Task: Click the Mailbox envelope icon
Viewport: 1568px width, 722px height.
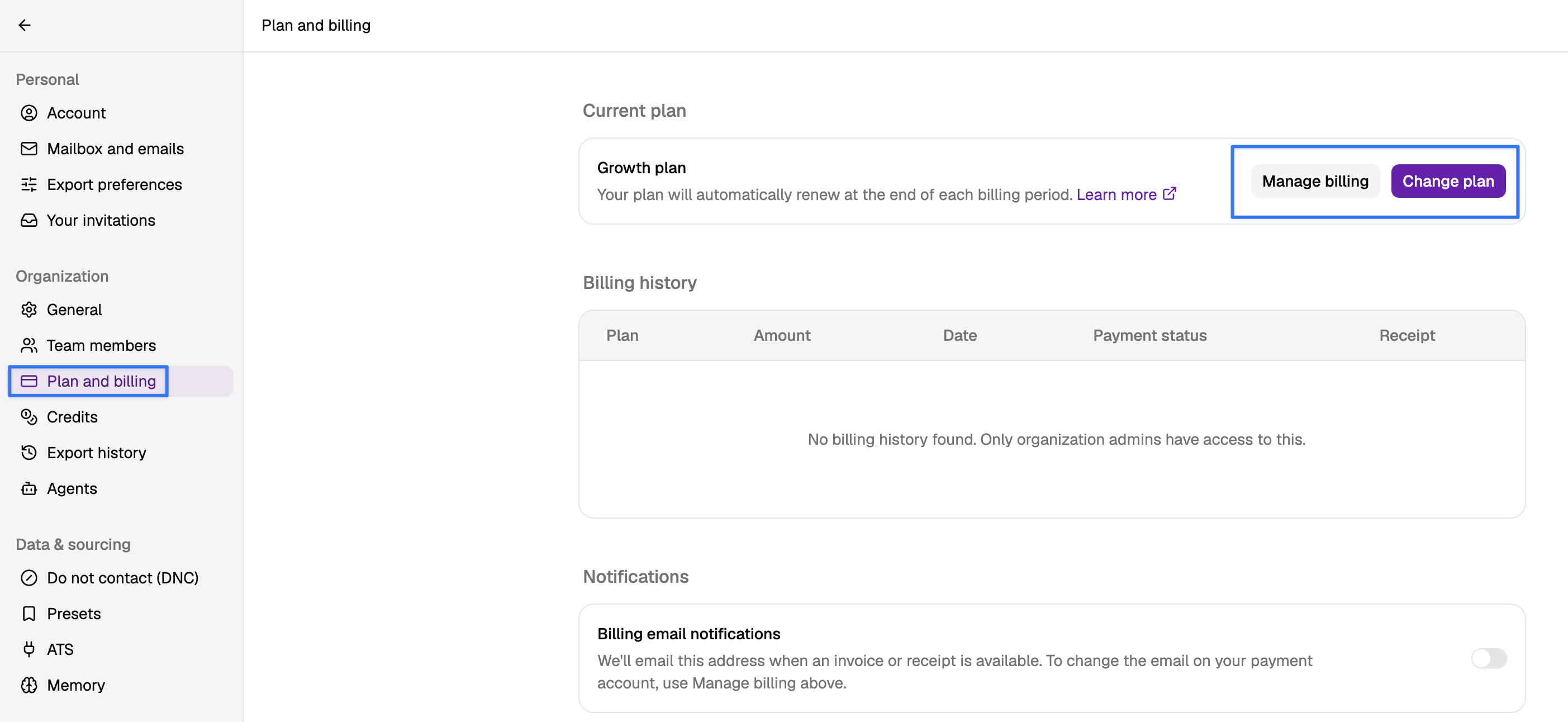Action: [x=28, y=149]
